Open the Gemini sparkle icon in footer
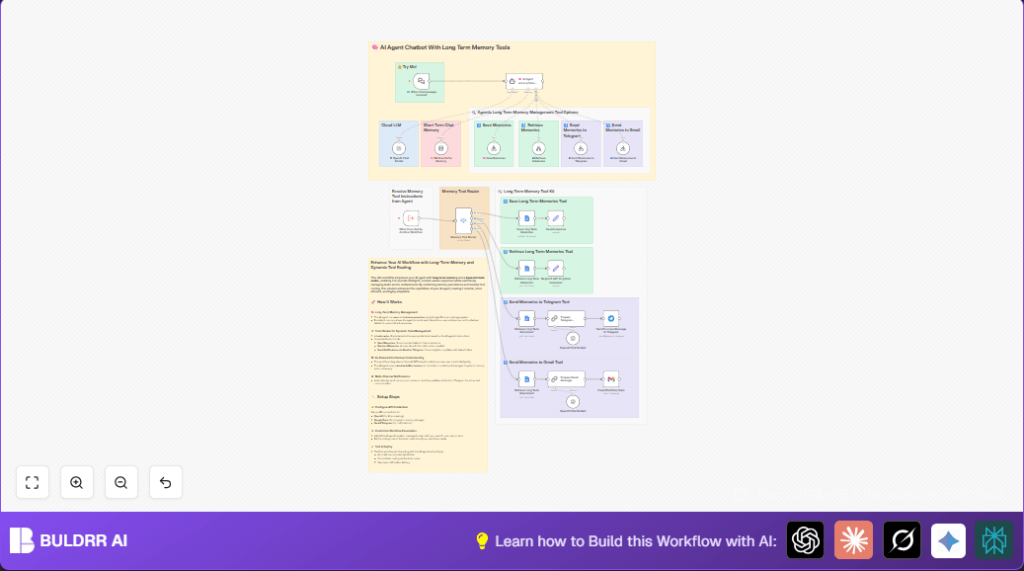 tap(948, 540)
